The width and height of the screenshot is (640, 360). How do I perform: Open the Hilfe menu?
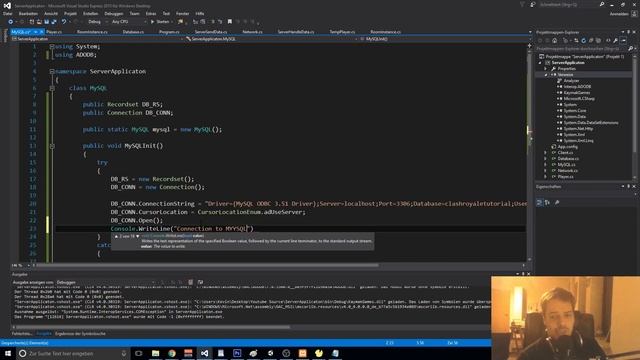click(200, 13)
